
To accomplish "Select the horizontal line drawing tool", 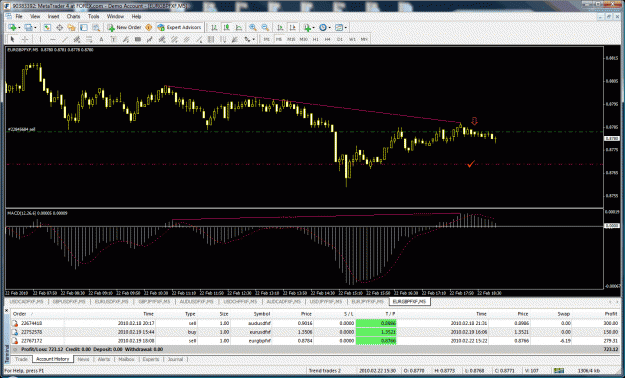I will tap(53, 39).
